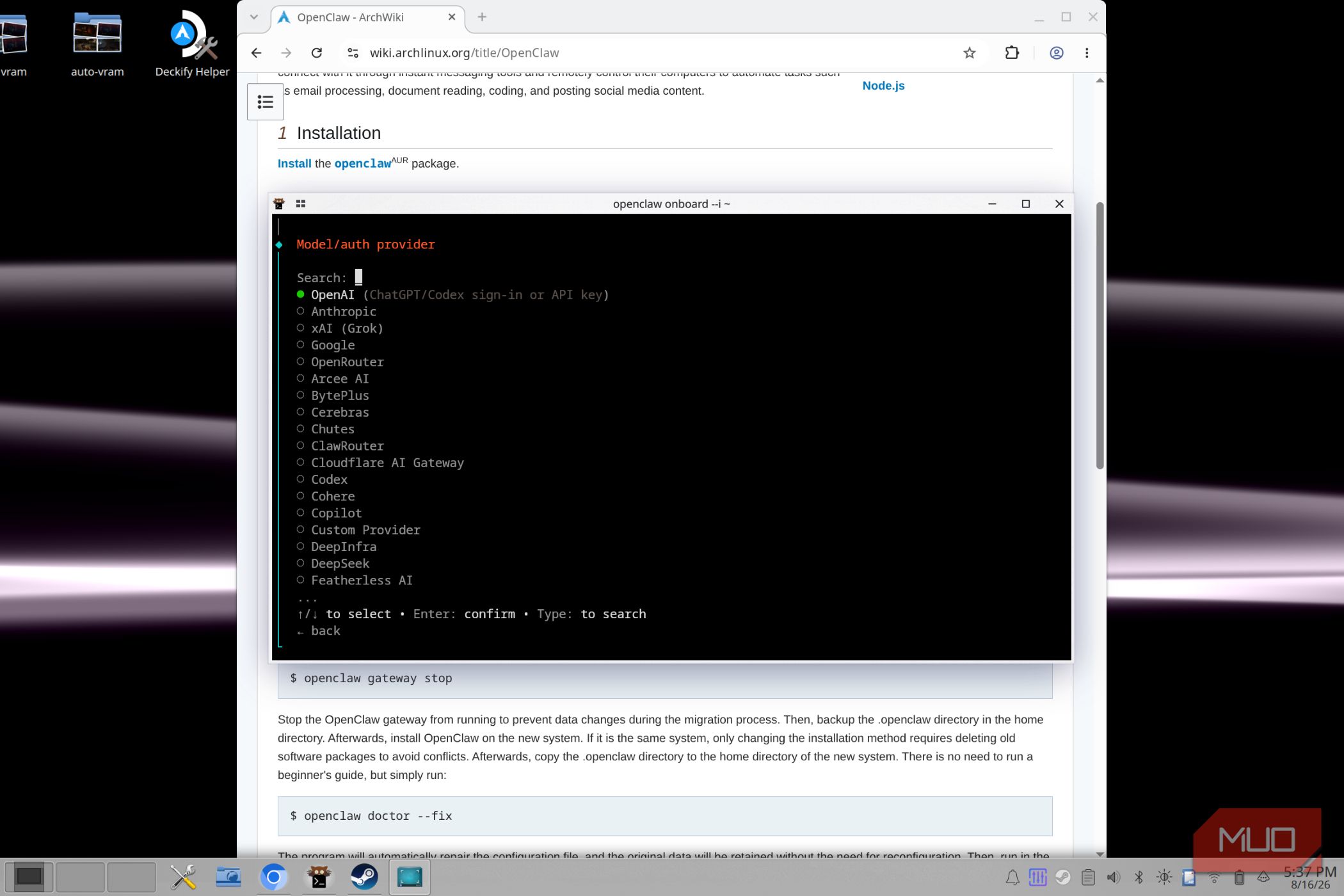Select the BytePlus provider option

[333, 396]
